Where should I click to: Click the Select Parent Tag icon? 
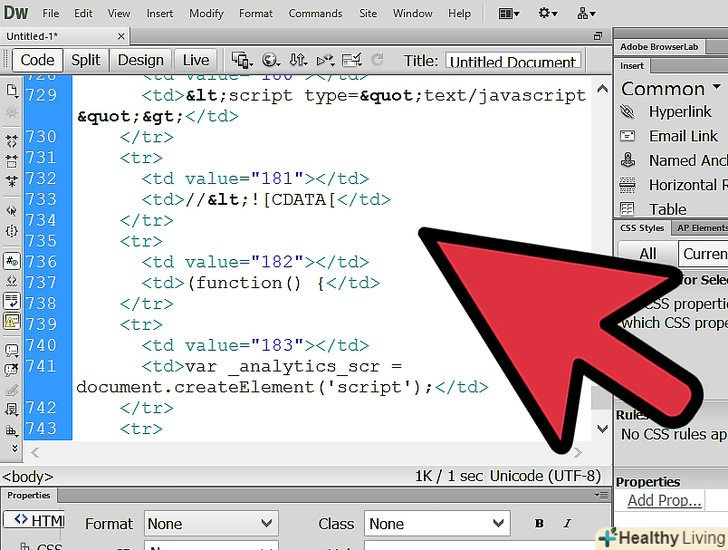(12, 211)
